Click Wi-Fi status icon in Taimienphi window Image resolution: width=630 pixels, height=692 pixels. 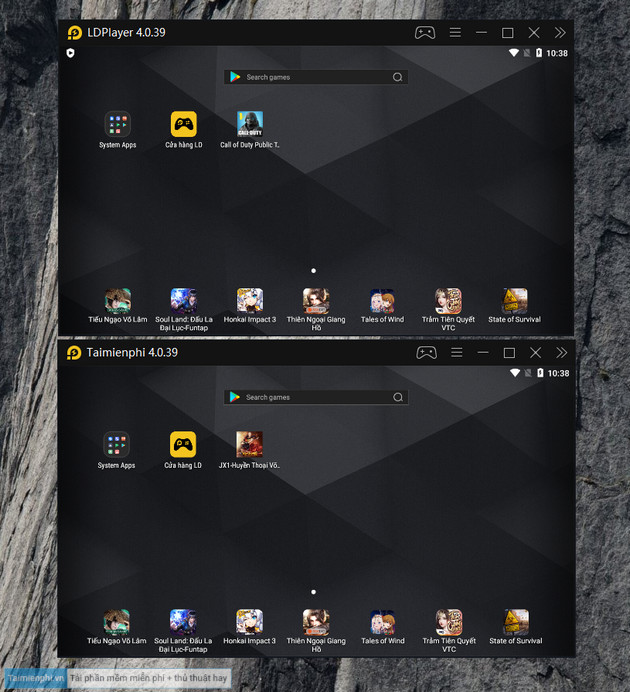pyautogui.click(x=515, y=373)
